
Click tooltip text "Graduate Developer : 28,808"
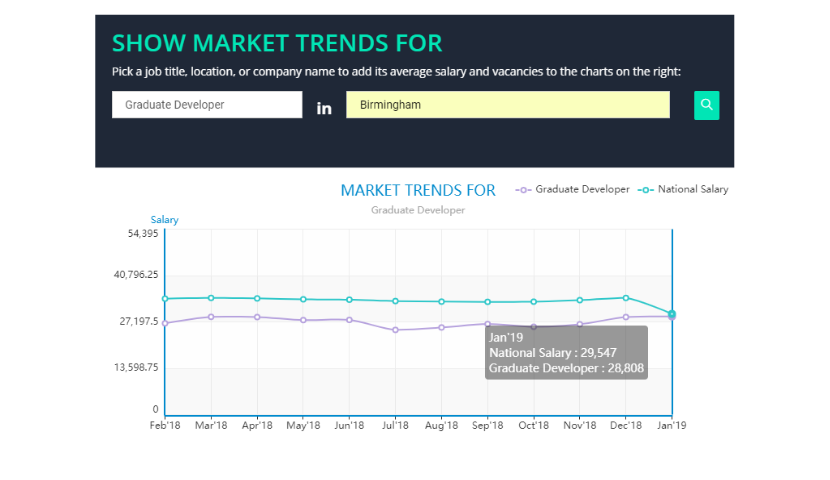pos(566,368)
